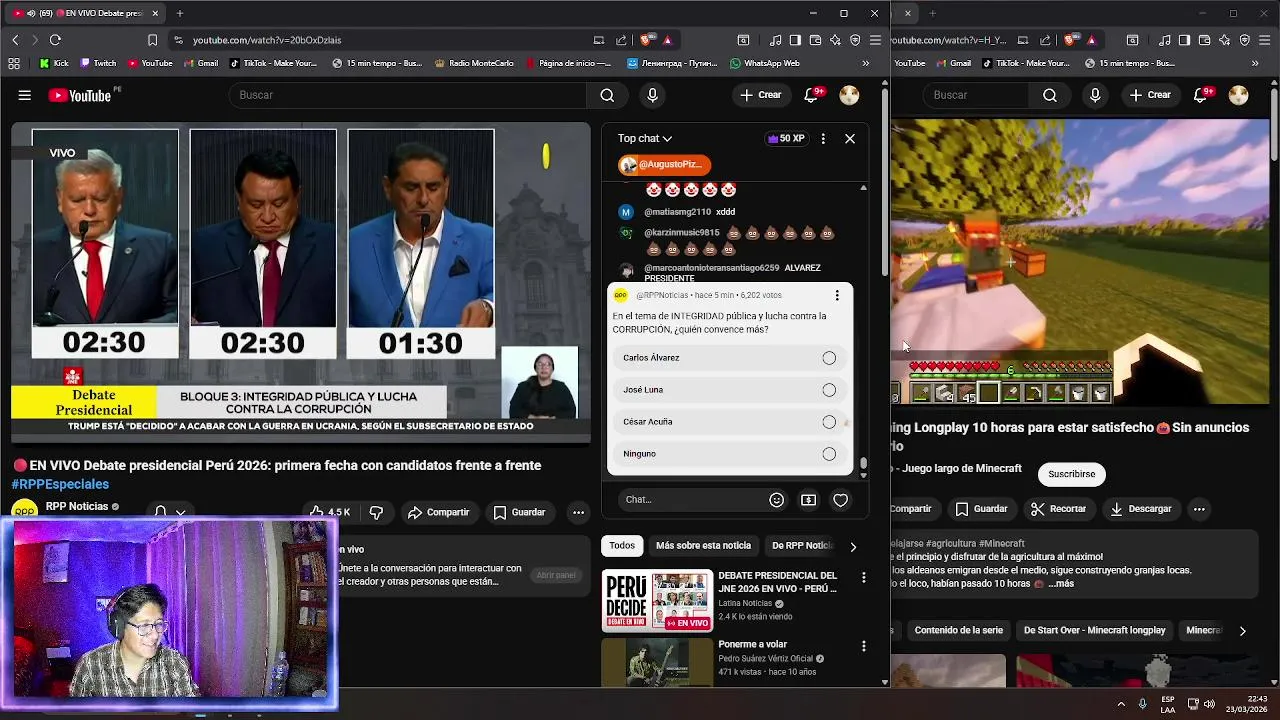Open options for Ponerme a volar video
Screen dimensions: 1280x720
coord(863,647)
